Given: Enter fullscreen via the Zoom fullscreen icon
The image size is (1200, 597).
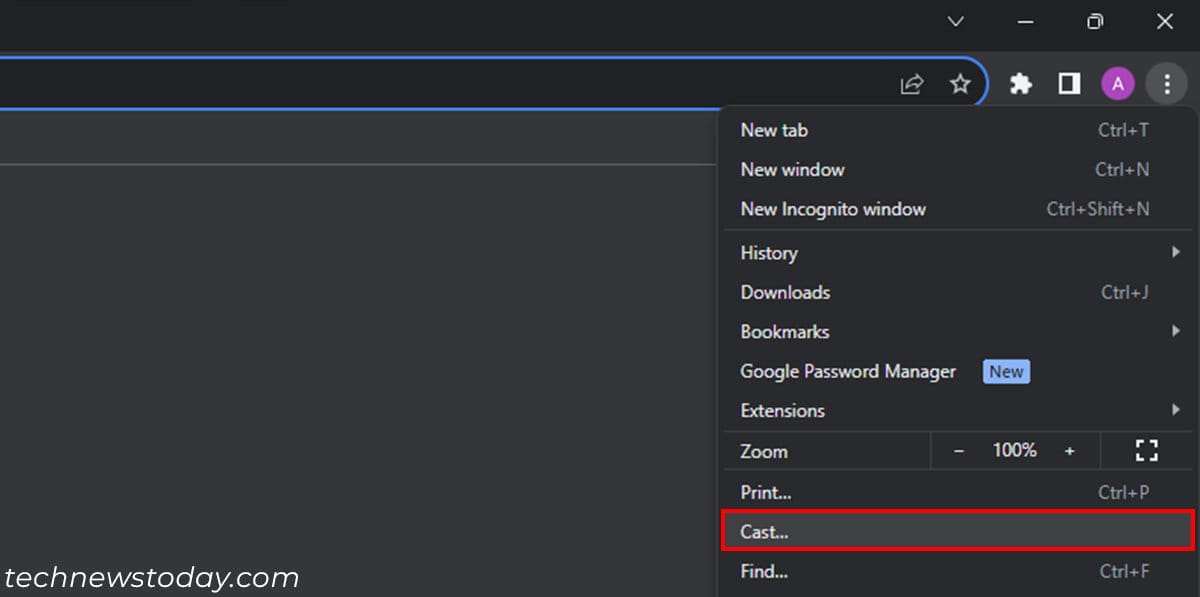Looking at the screenshot, I should 1146,450.
